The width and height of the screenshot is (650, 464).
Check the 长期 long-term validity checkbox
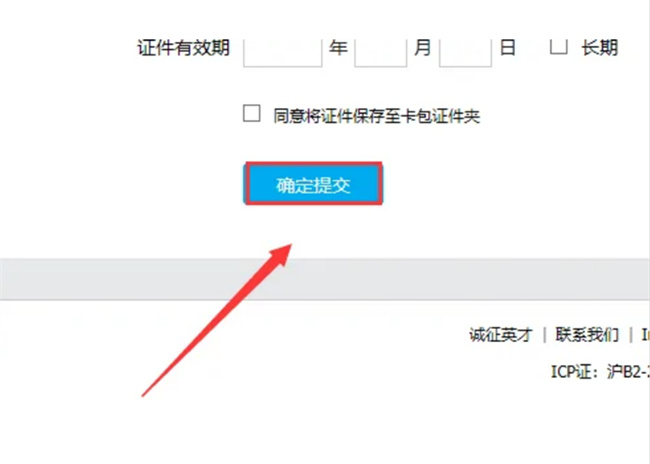[x=558, y=46]
